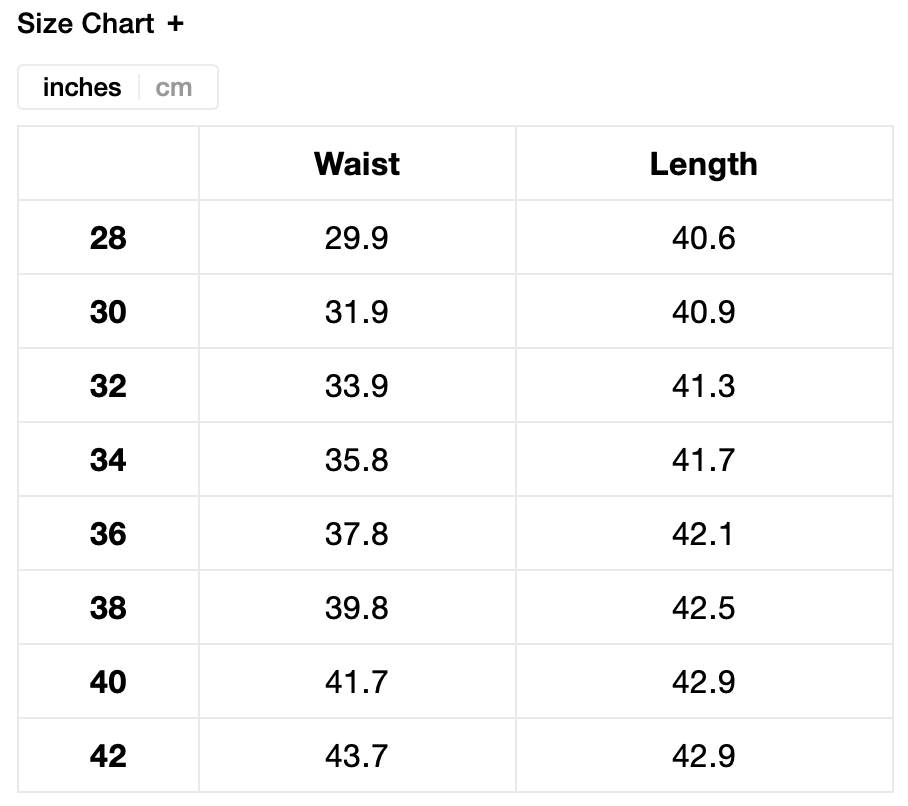Choose size 34 row label

(x=108, y=460)
